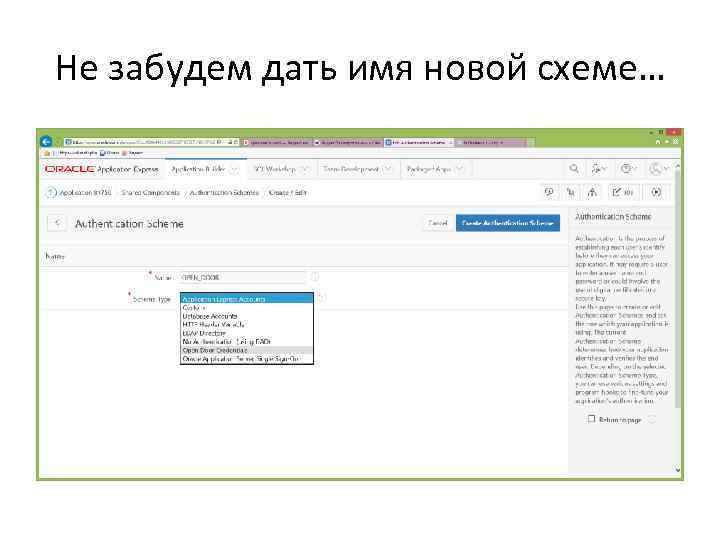Viewport: 720px width, 540px height.
Task: Click the help icon beside Return to page
Action: point(652,419)
